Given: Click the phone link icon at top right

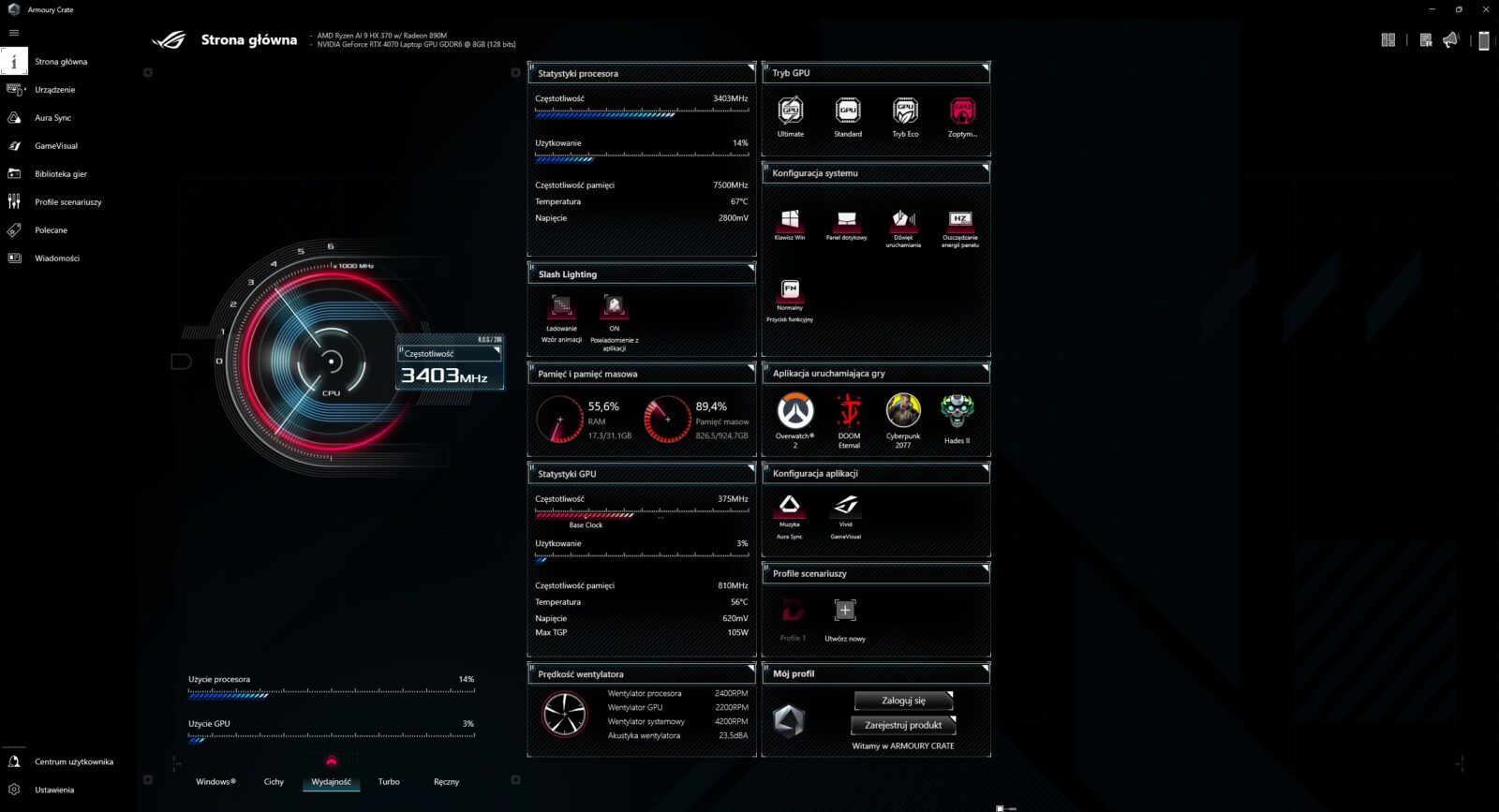Looking at the screenshot, I should click(1484, 40).
